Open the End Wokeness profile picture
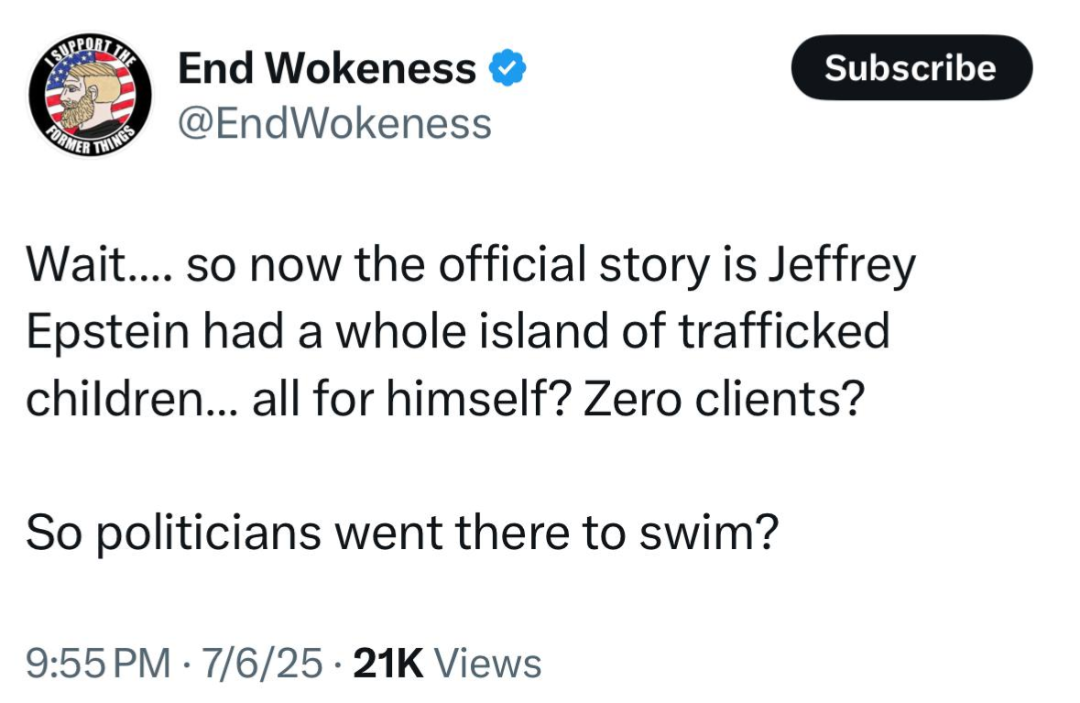The height and width of the screenshot is (703, 1080). click(x=87, y=98)
